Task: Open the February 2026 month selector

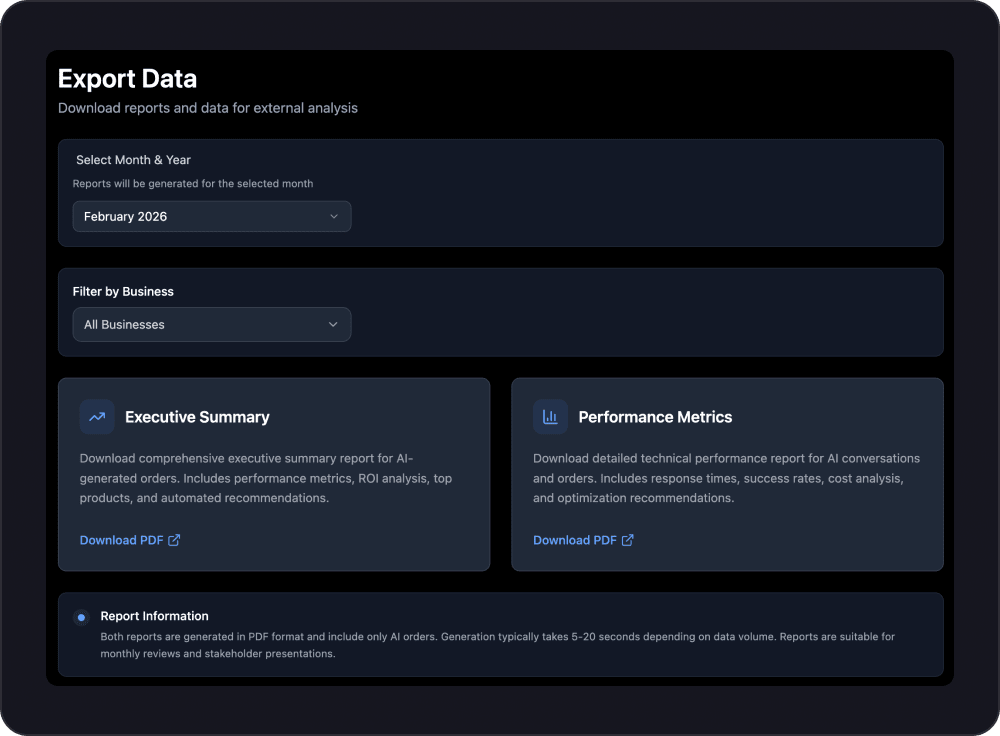Action: point(212,216)
